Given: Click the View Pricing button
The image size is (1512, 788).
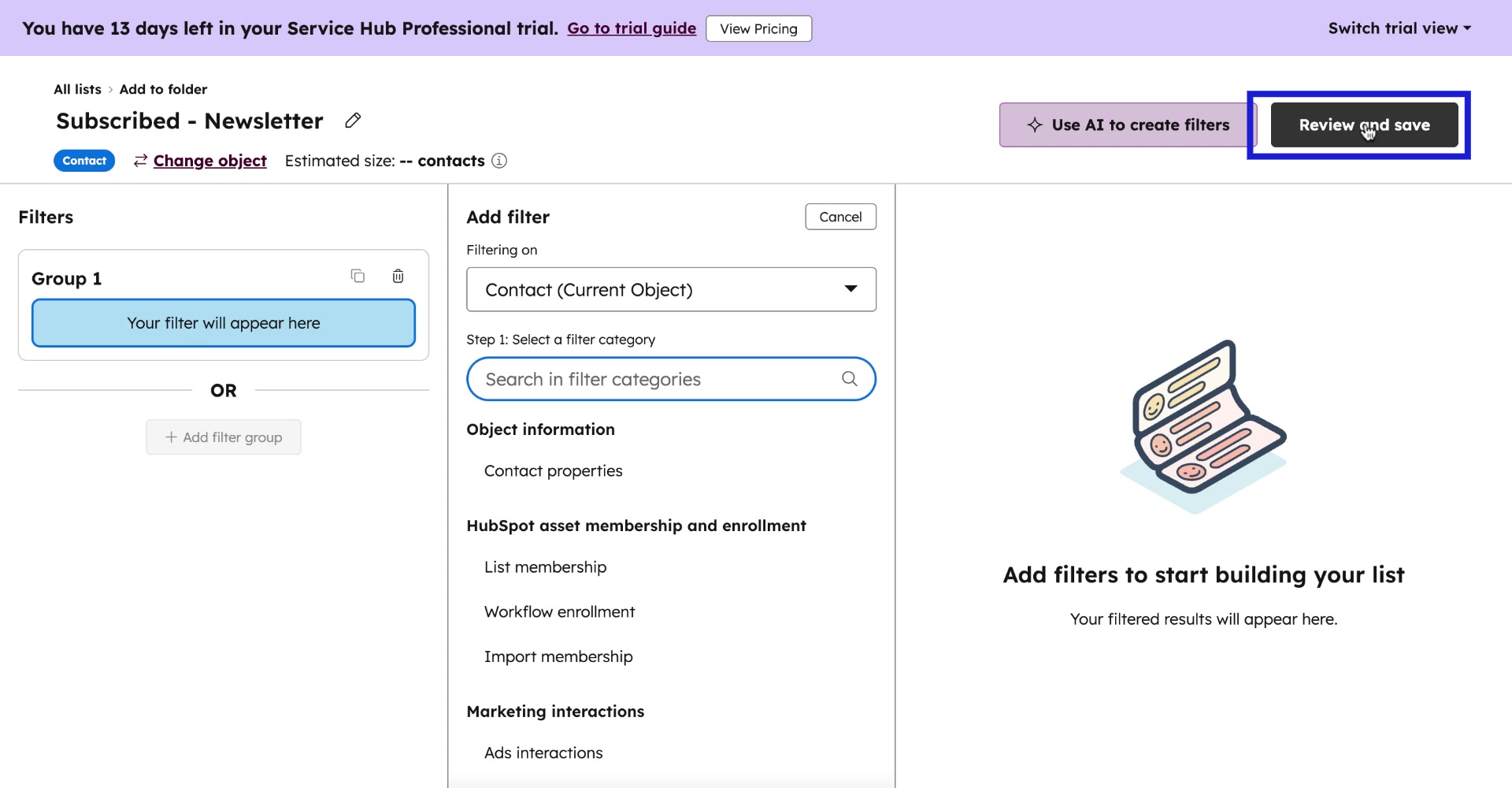Looking at the screenshot, I should pos(758,28).
